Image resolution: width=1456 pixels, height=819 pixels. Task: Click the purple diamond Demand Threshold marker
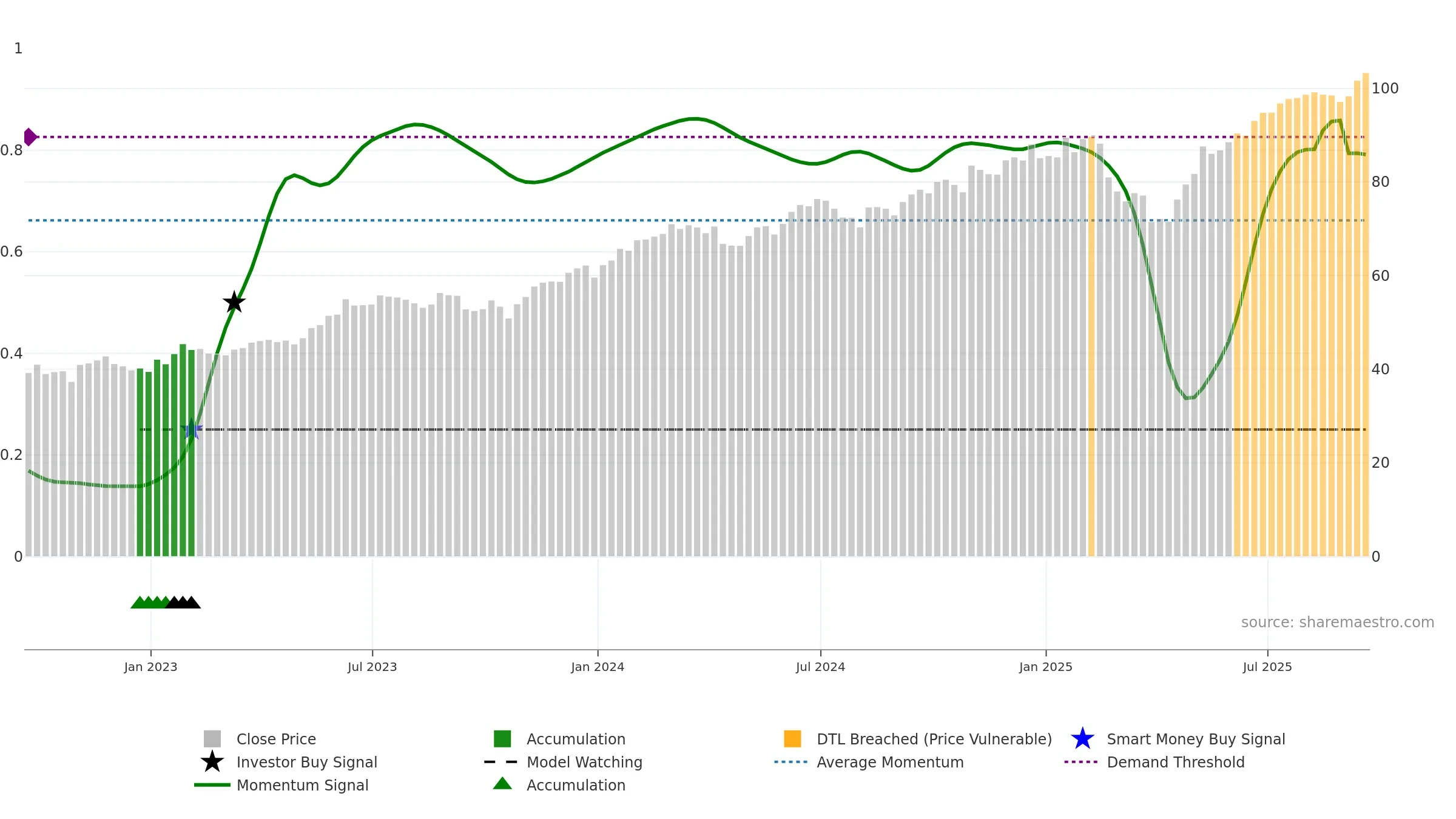click(x=29, y=137)
